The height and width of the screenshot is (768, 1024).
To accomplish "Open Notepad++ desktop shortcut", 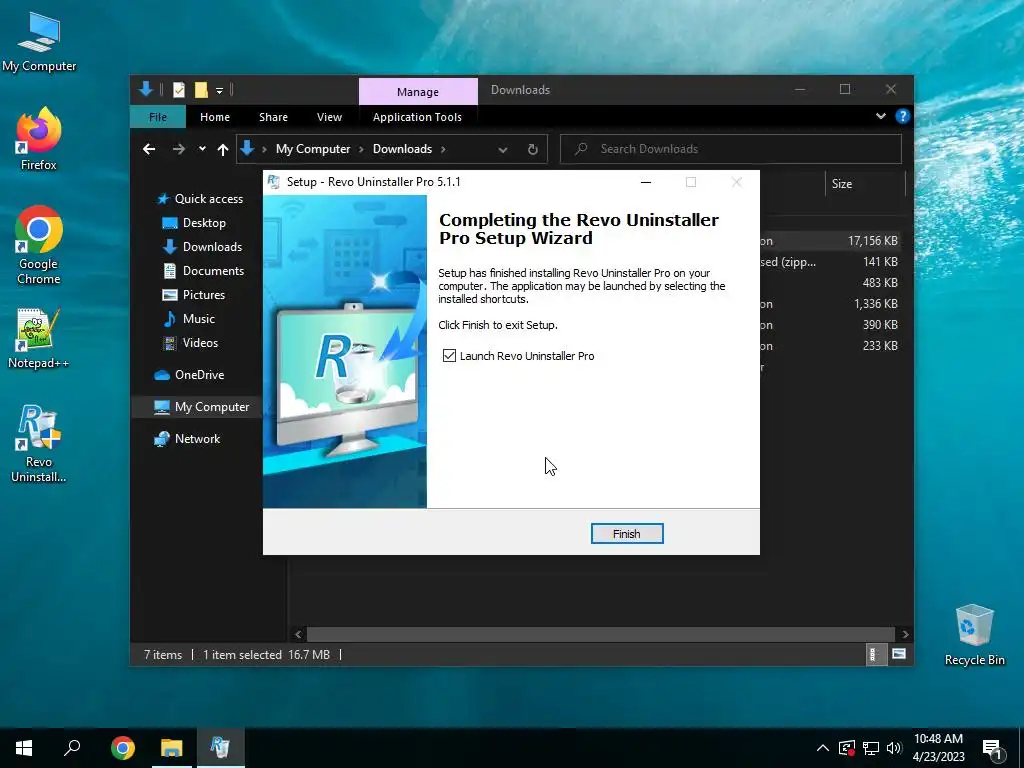I will click(39, 338).
